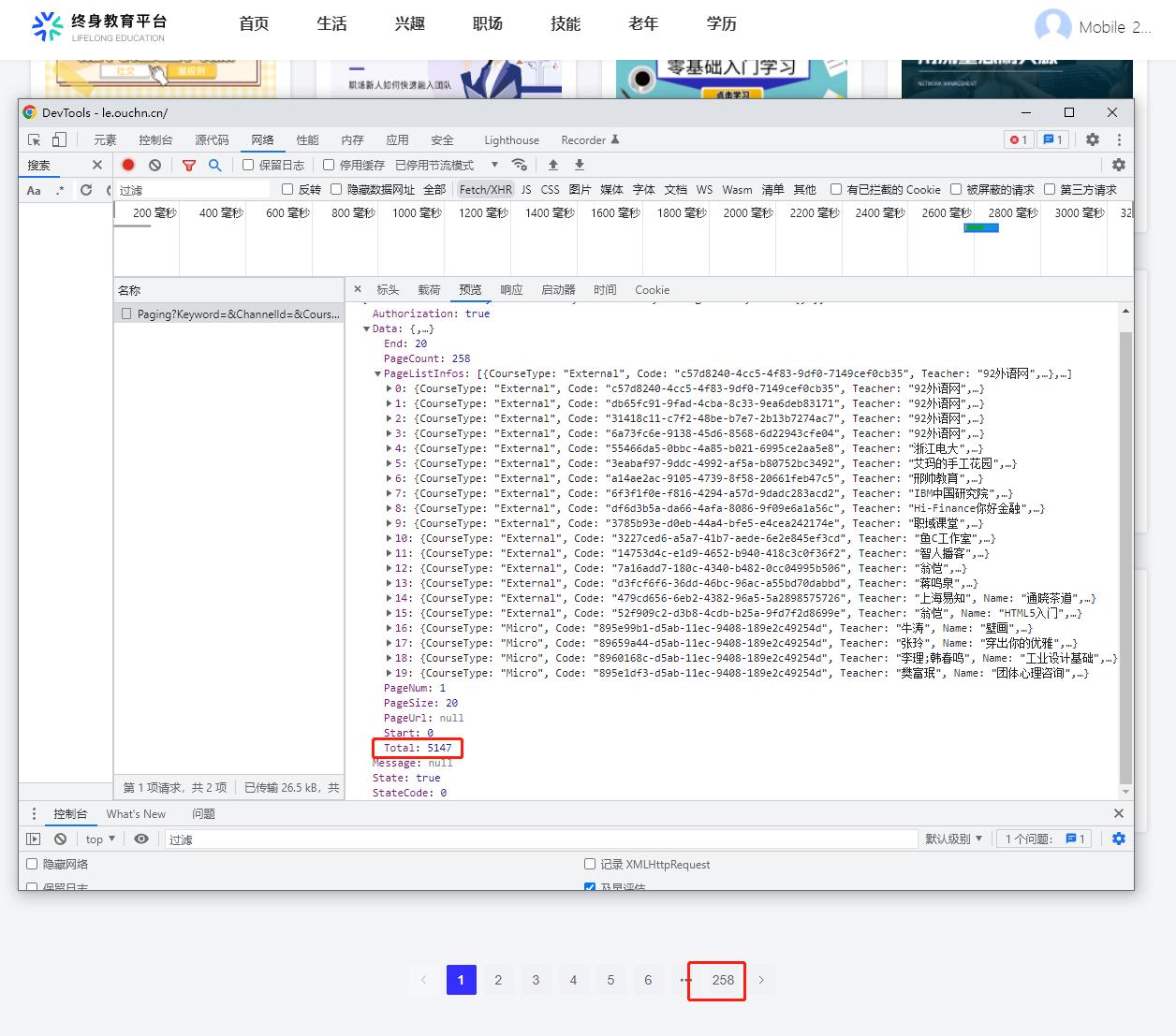Create live expression with console eye icon
The width and height of the screenshot is (1176, 1036).
141,839
